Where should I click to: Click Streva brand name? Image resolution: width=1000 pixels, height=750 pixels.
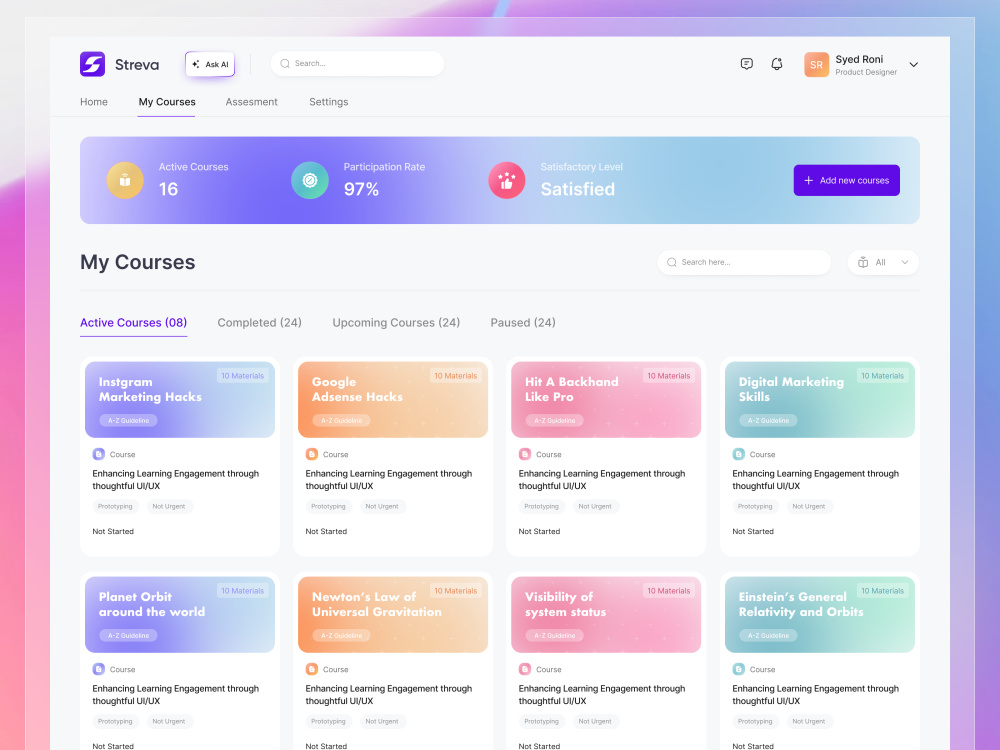pos(137,64)
